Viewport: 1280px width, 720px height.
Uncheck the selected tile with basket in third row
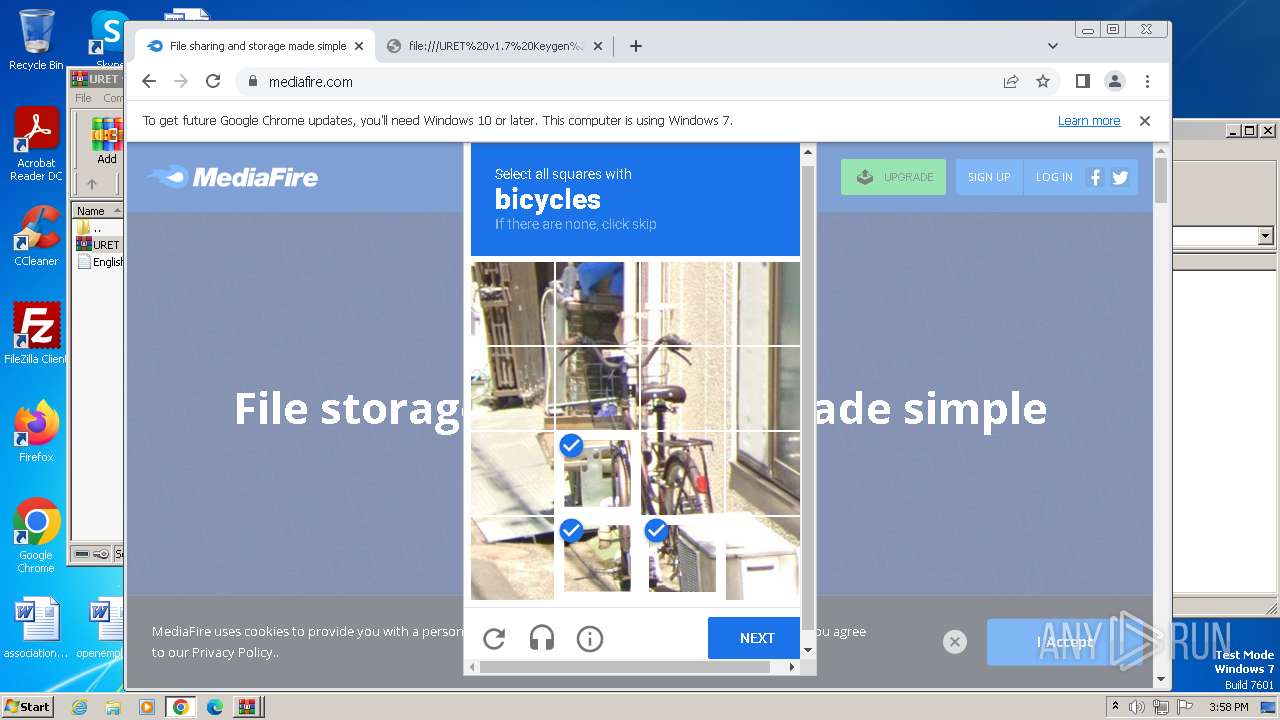(596, 473)
